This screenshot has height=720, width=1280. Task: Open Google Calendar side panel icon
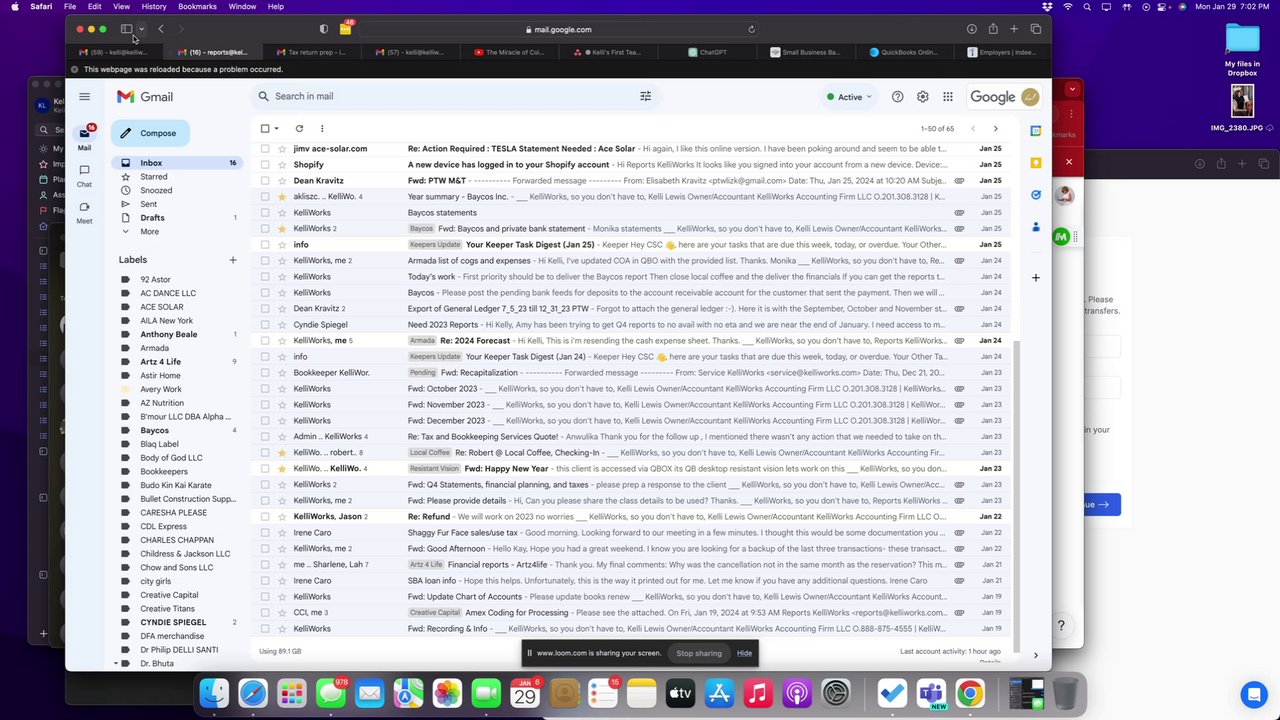click(x=1035, y=130)
